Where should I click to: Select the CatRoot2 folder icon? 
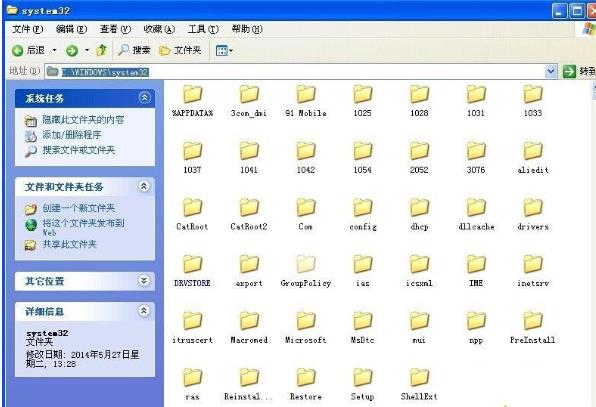tap(249, 207)
